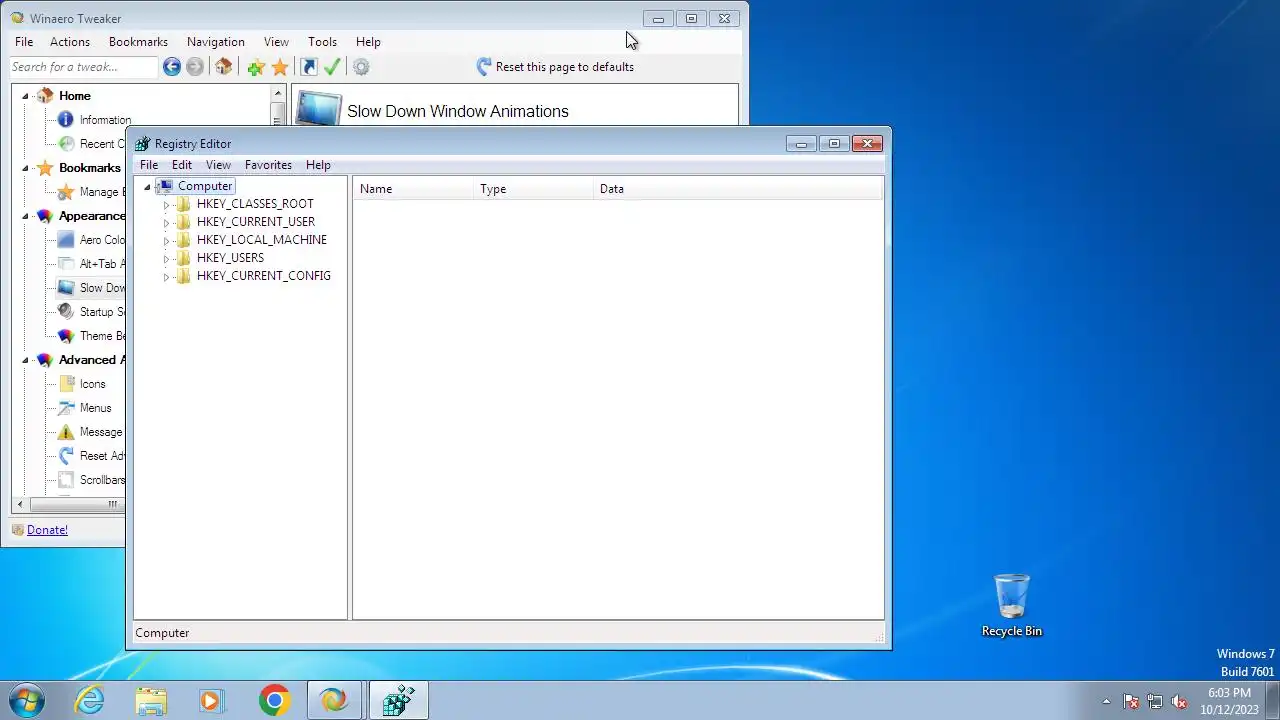Open the Windows Start menu orb

point(27,700)
